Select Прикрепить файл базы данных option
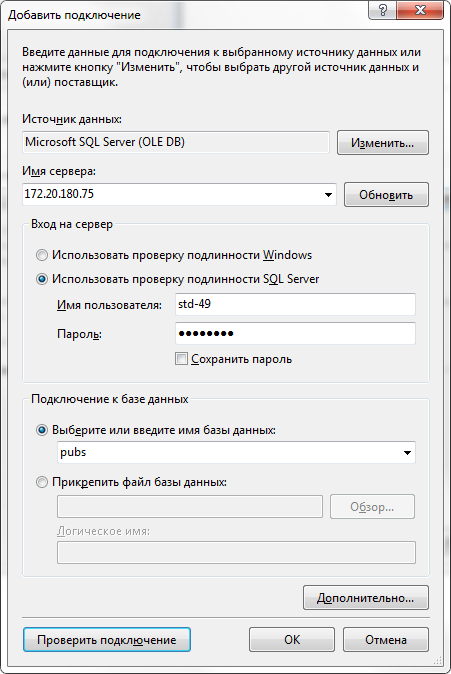The image size is (451, 674). pos(42,482)
